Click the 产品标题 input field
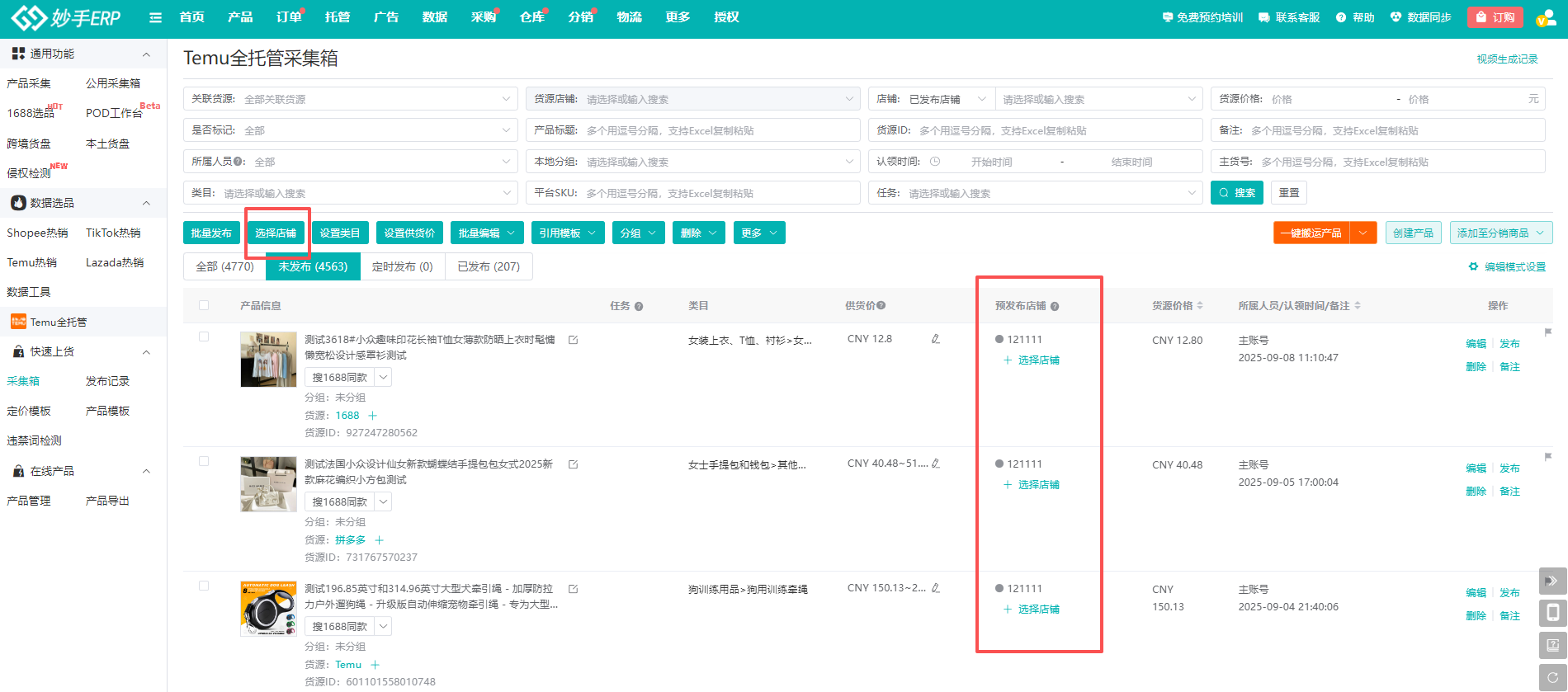Screen dimensions: 1568x692 [718, 130]
